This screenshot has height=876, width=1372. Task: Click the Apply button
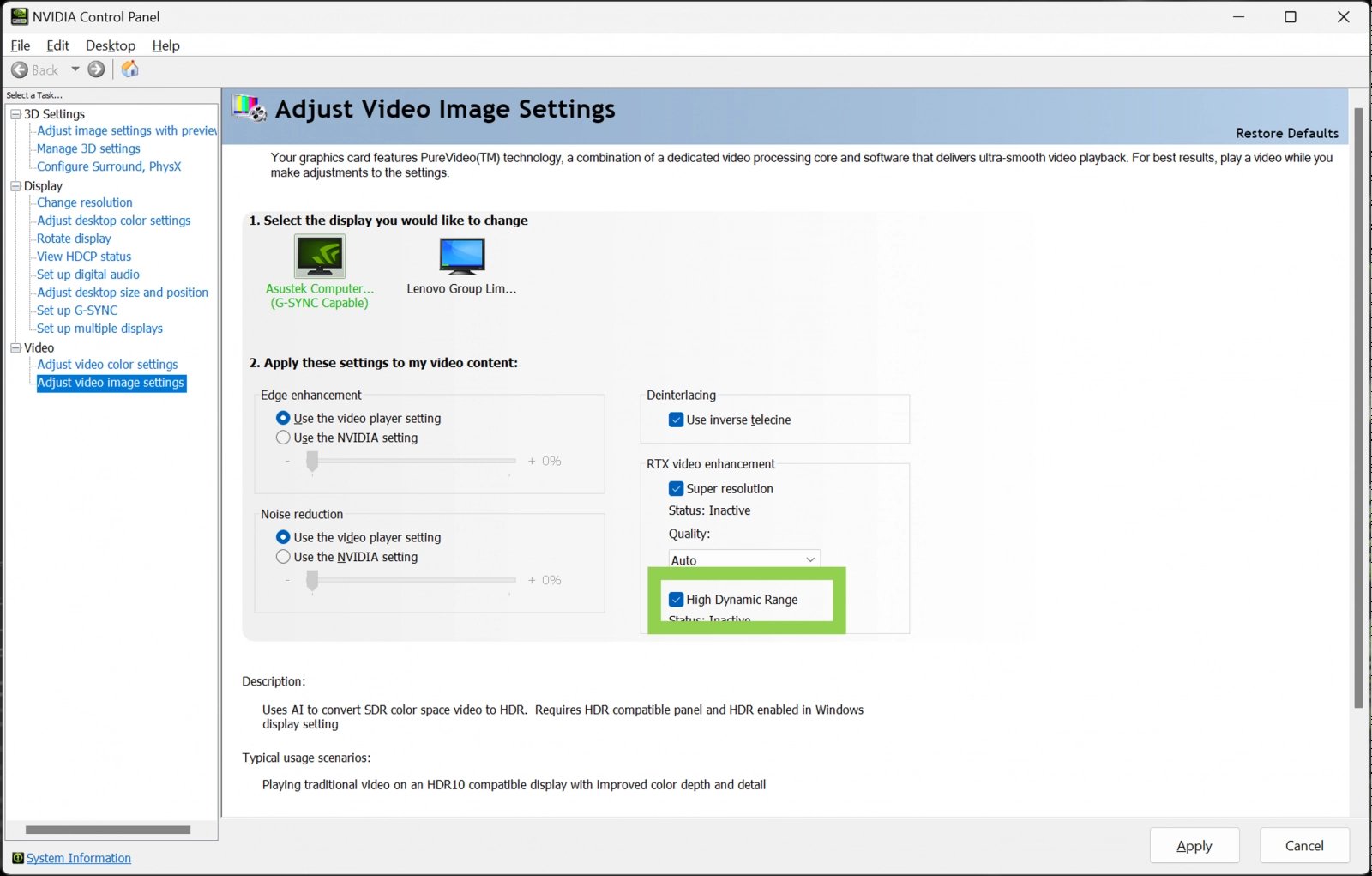(x=1194, y=845)
